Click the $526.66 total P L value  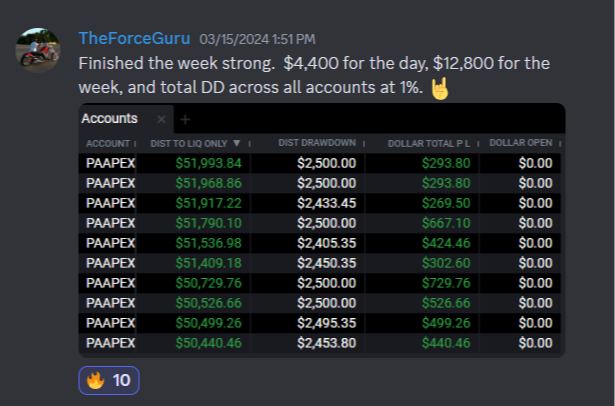coord(446,303)
